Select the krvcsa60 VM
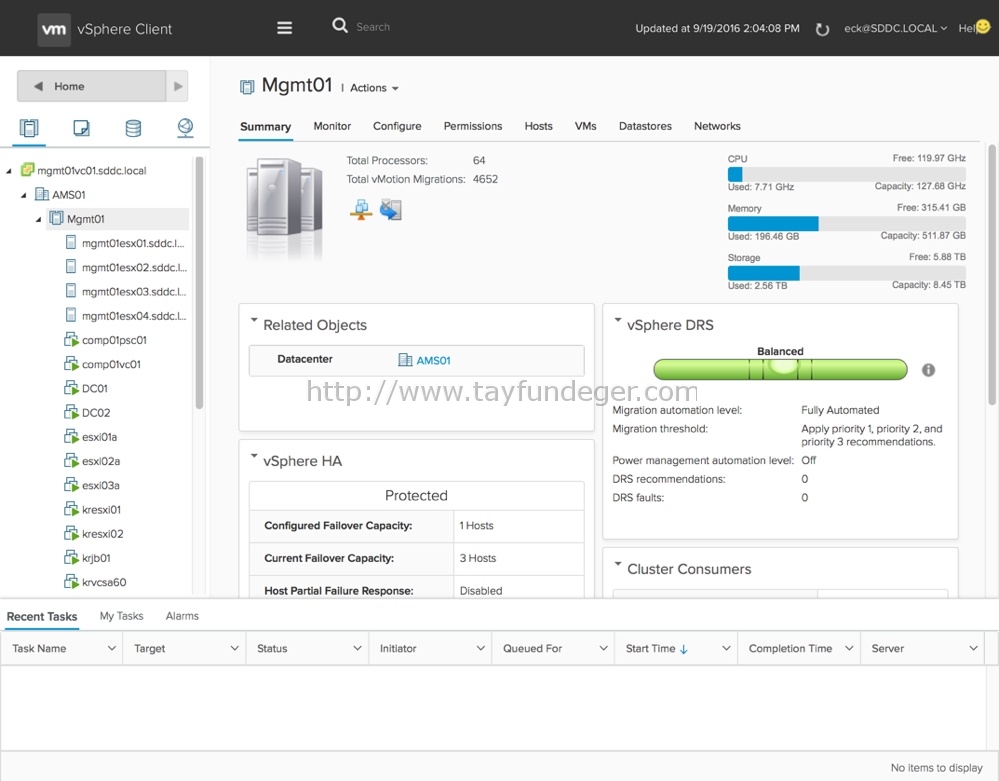The height and width of the screenshot is (781, 999). (96, 582)
